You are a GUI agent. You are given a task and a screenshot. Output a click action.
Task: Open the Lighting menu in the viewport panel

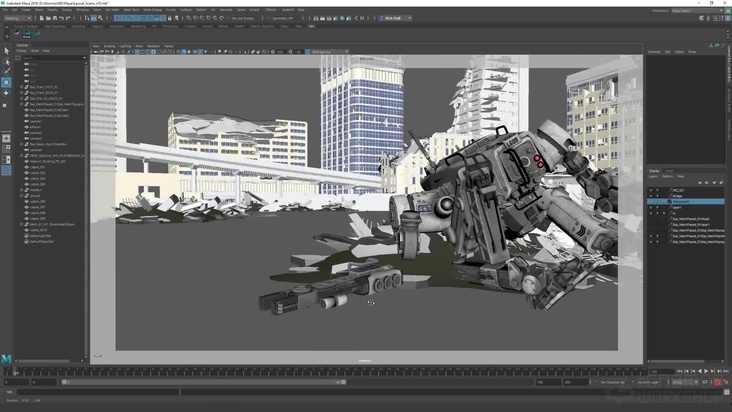point(125,46)
